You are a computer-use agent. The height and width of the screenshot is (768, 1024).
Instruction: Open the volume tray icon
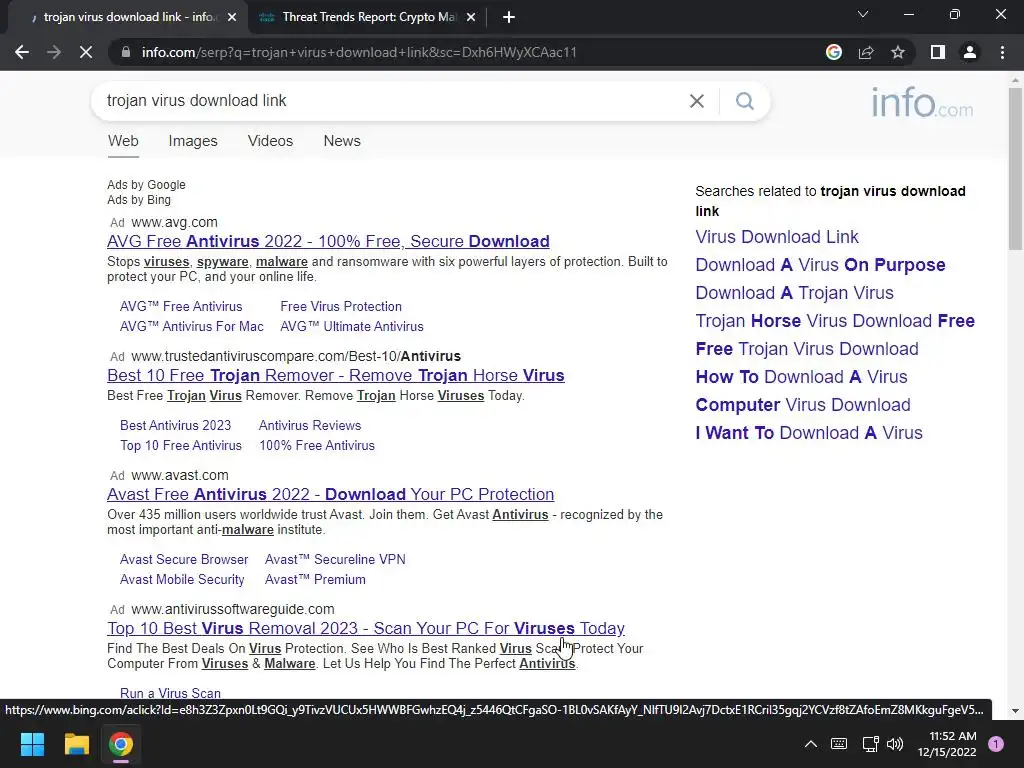point(895,744)
